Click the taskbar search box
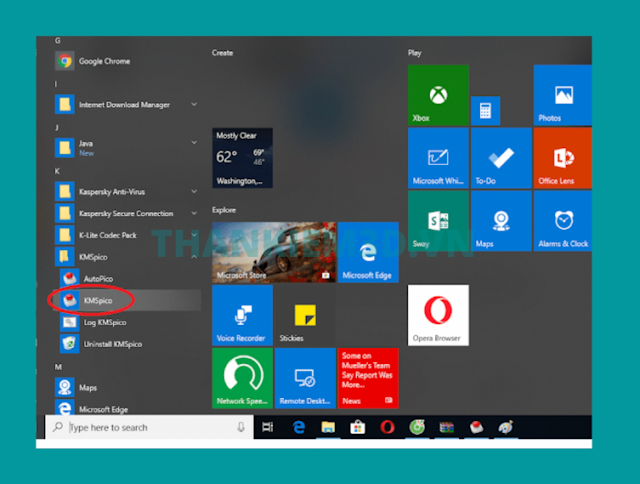640x484 pixels. click(149, 427)
